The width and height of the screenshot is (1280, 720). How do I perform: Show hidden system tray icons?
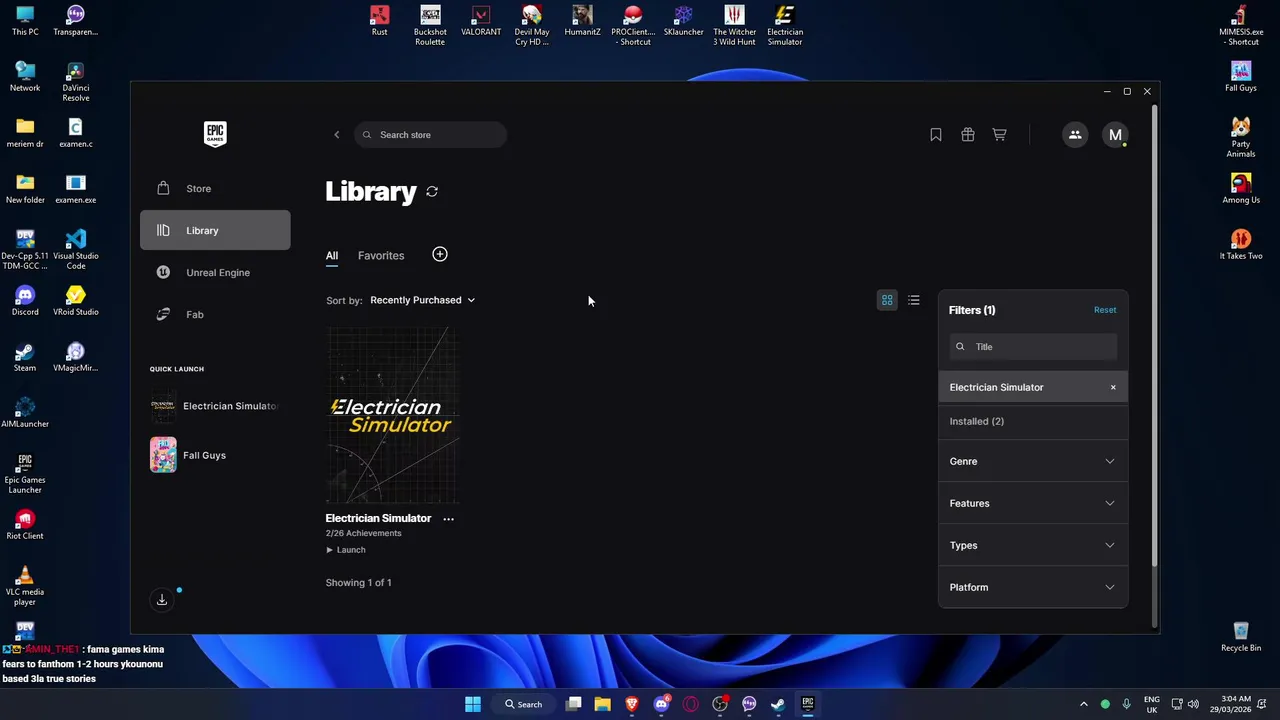tap(1083, 704)
